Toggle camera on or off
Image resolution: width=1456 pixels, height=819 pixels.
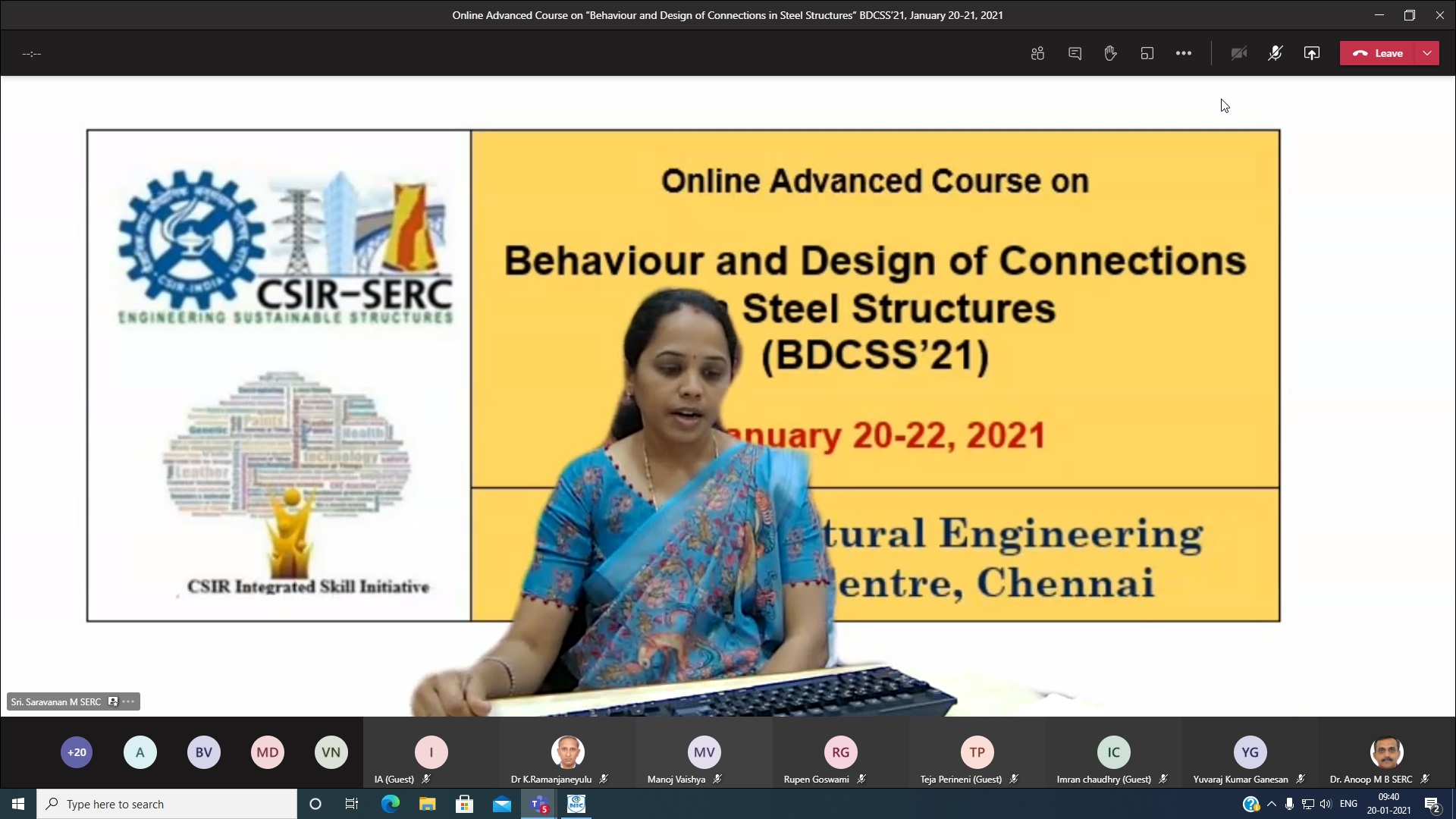click(x=1239, y=53)
